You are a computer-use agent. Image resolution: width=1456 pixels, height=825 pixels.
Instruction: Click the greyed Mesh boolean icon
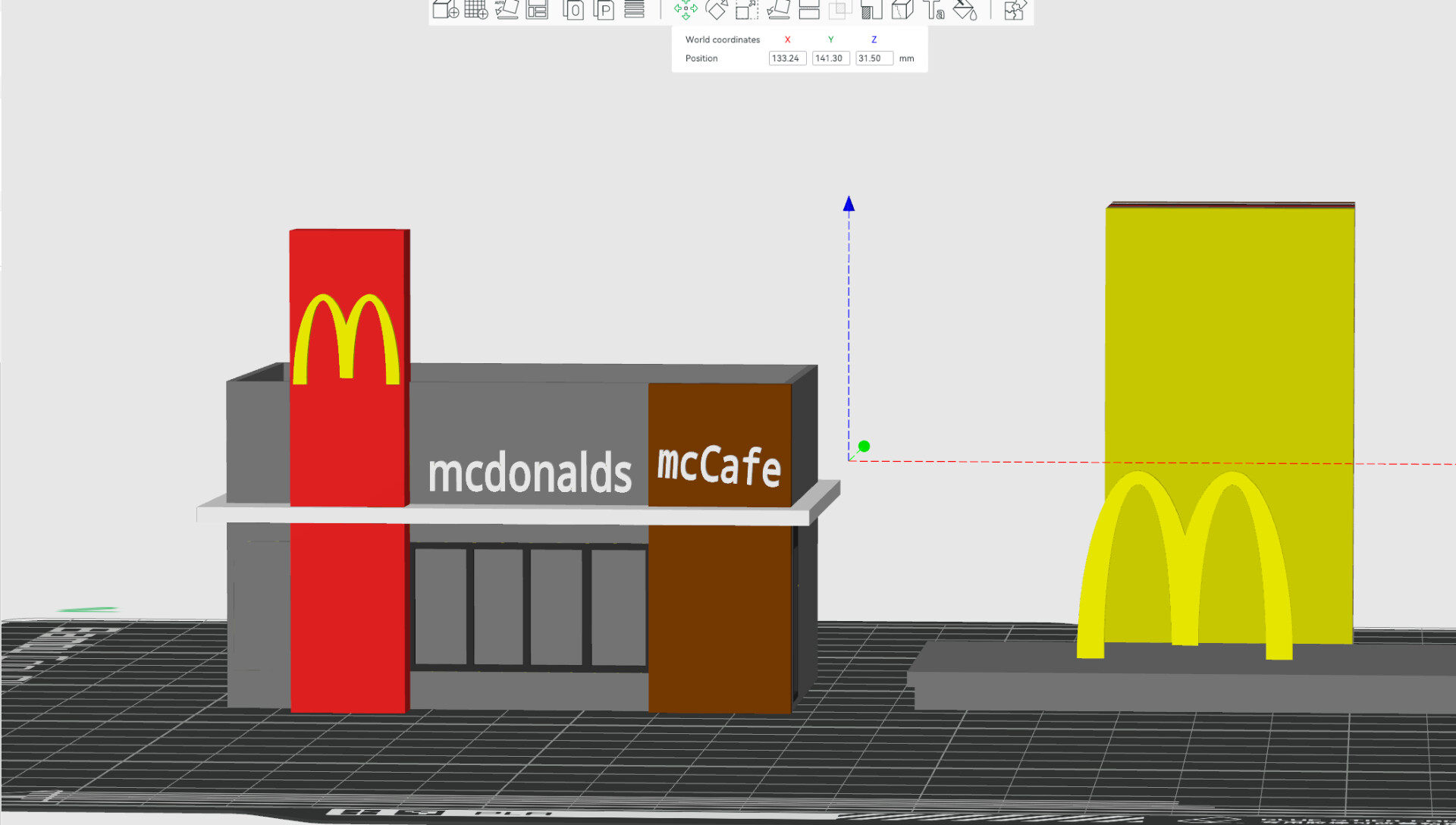click(839, 9)
